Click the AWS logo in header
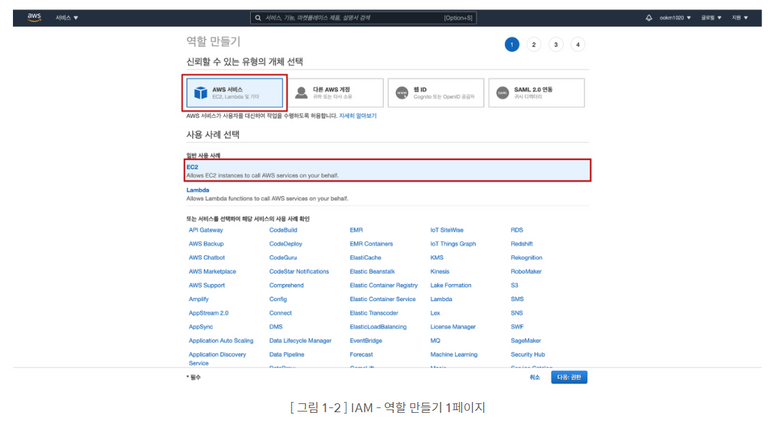The width and height of the screenshot is (768, 438). pos(34,17)
